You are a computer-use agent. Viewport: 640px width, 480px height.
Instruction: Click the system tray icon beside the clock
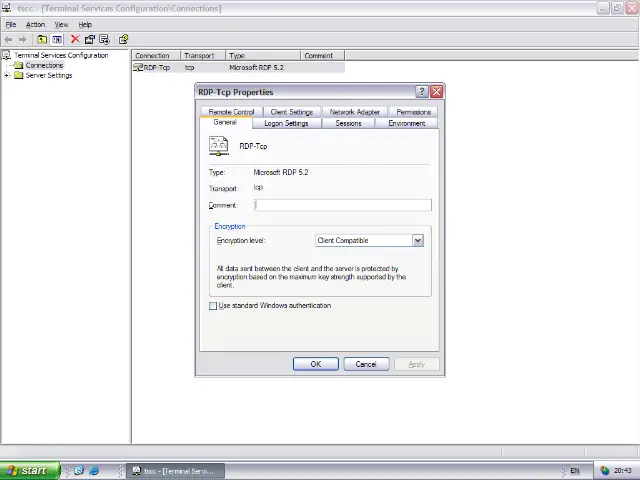coord(604,471)
